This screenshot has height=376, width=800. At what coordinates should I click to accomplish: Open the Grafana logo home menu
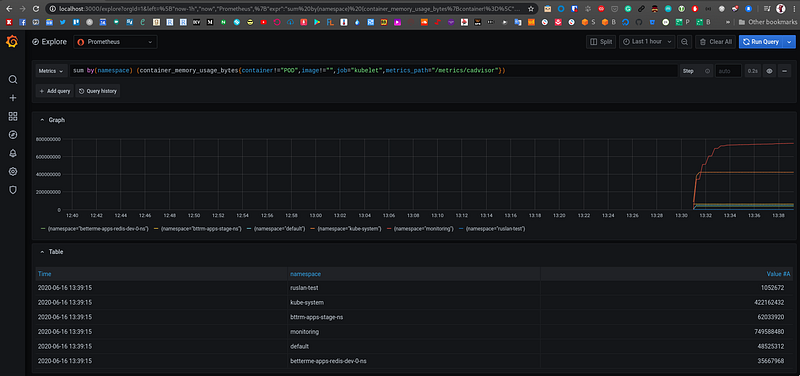[12, 41]
